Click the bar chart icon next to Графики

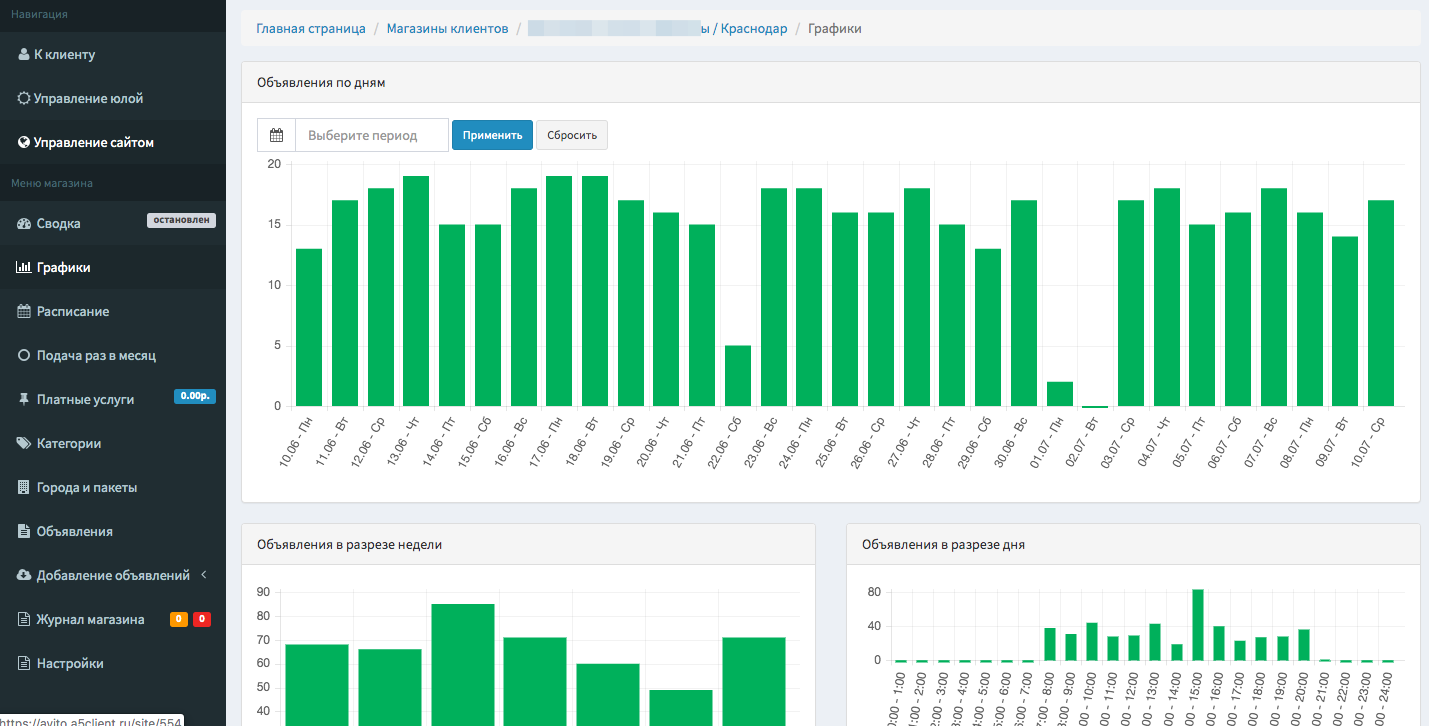pyautogui.click(x=25, y=268)
